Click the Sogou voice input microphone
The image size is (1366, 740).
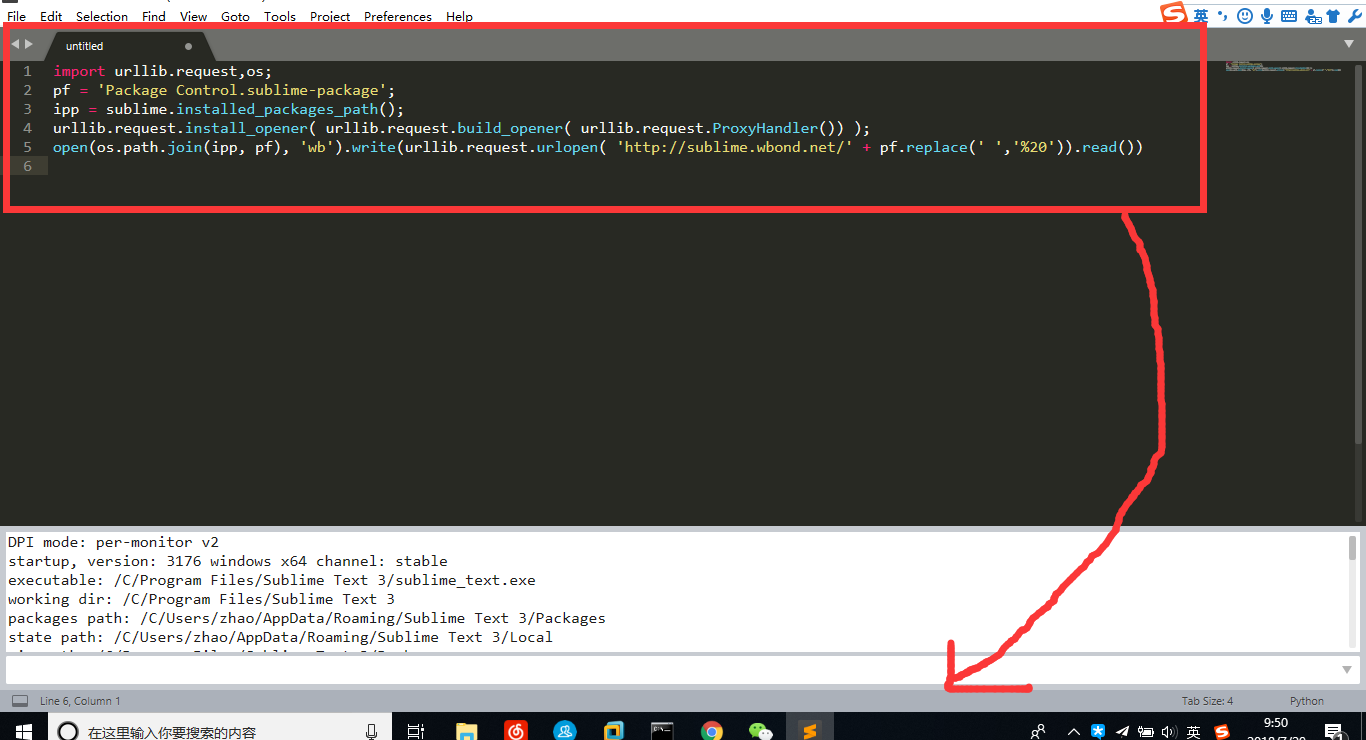click(1267, 15)
